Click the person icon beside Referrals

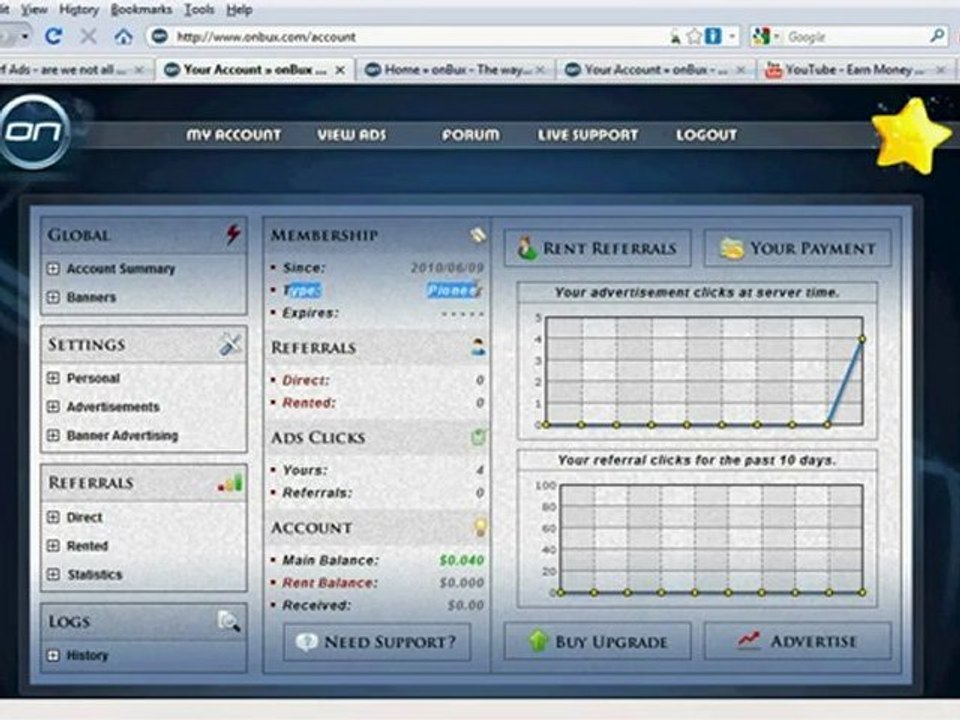pos(478,347)
